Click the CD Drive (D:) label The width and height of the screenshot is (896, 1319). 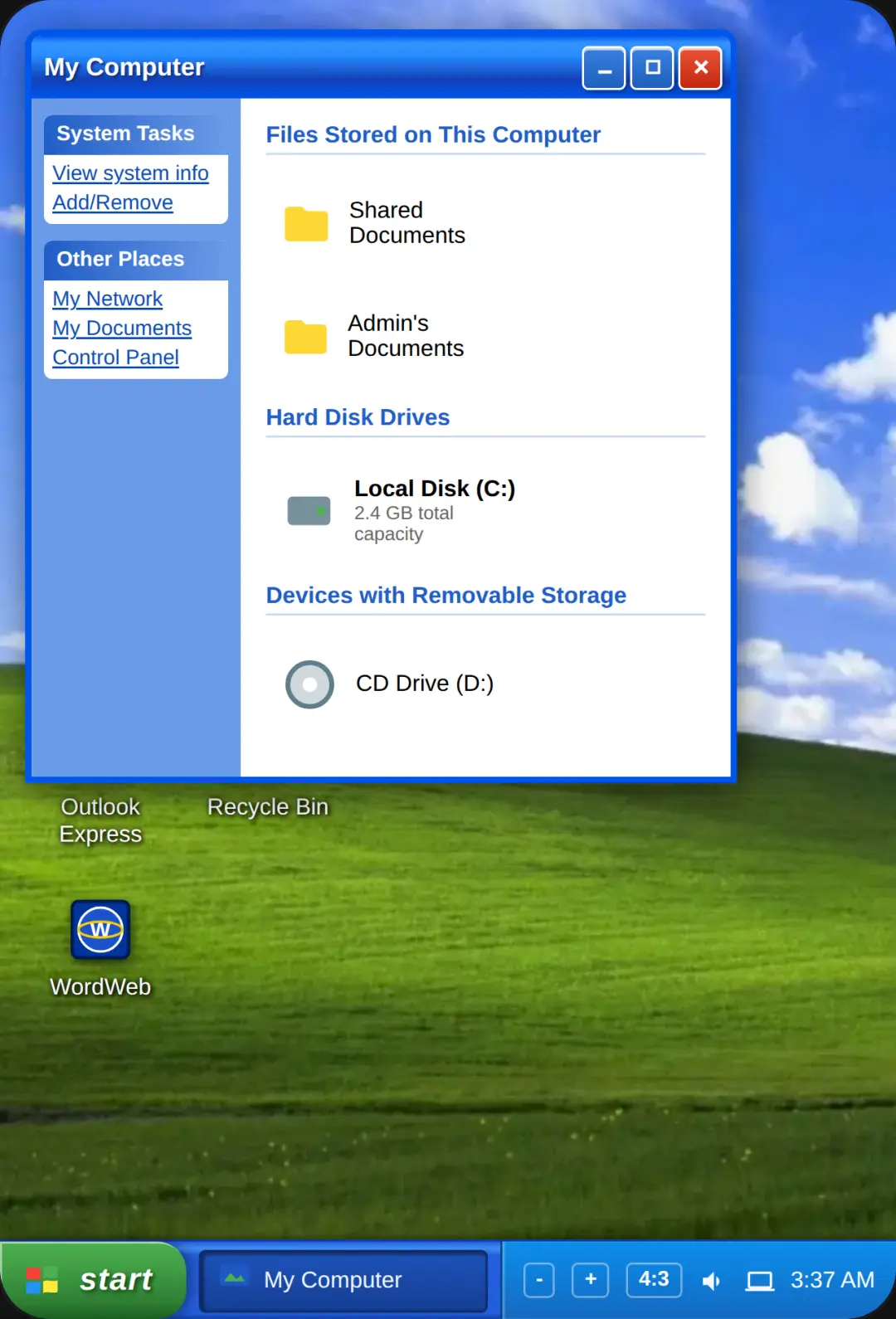(x=425, y=684)
